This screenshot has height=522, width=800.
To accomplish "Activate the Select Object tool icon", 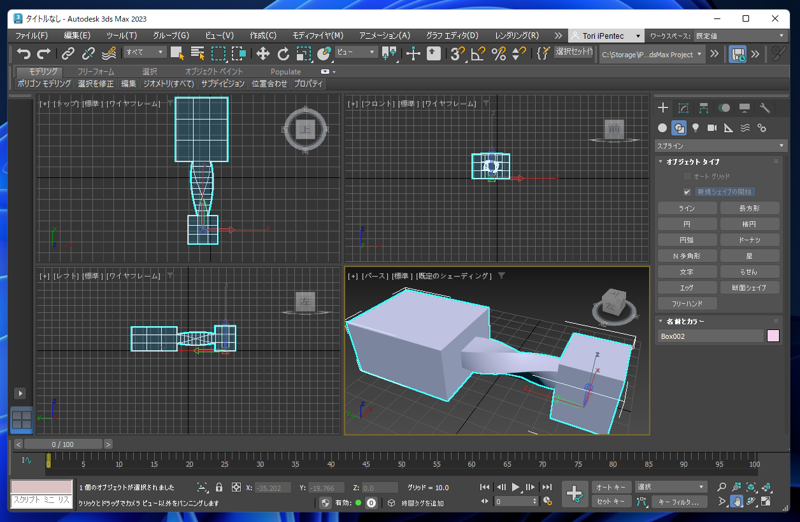I will click(x=177, y=53).
